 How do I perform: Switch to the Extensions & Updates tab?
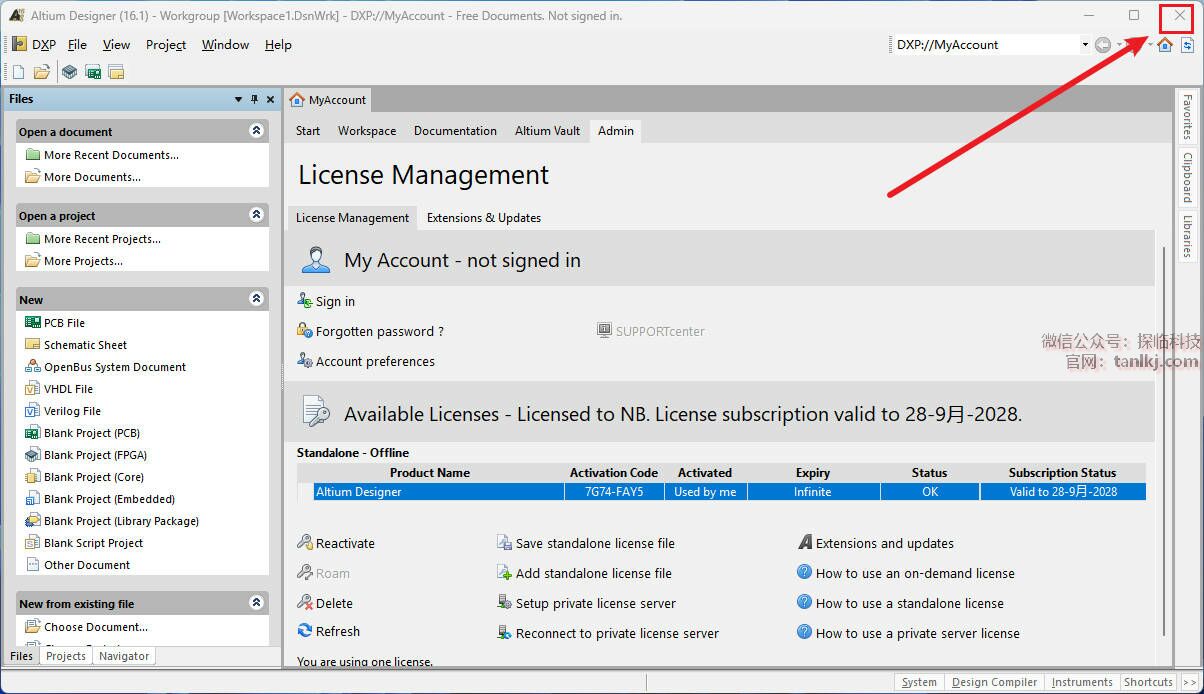(x=484, y=217)
